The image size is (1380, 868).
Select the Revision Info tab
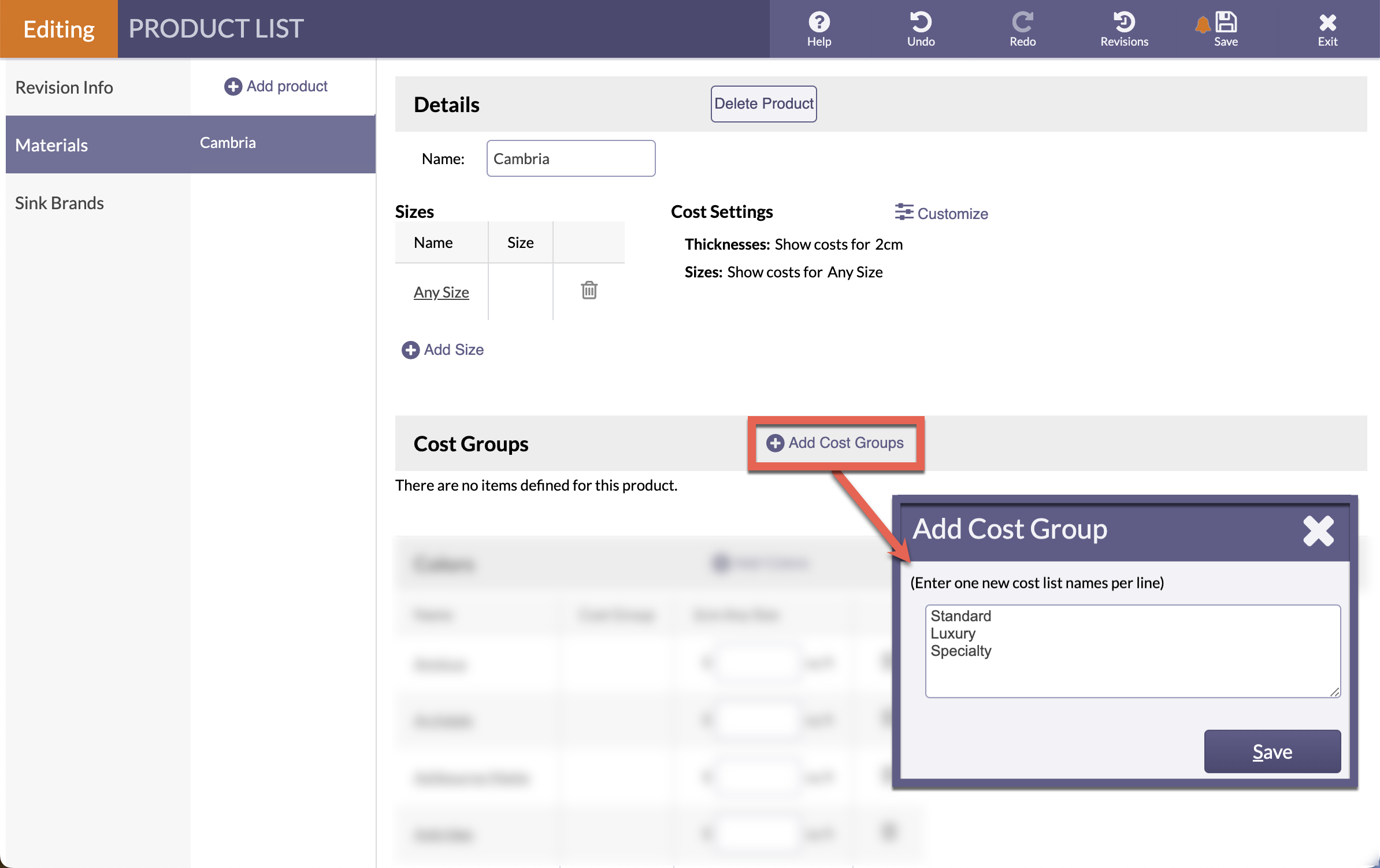(x=64, y=87)
